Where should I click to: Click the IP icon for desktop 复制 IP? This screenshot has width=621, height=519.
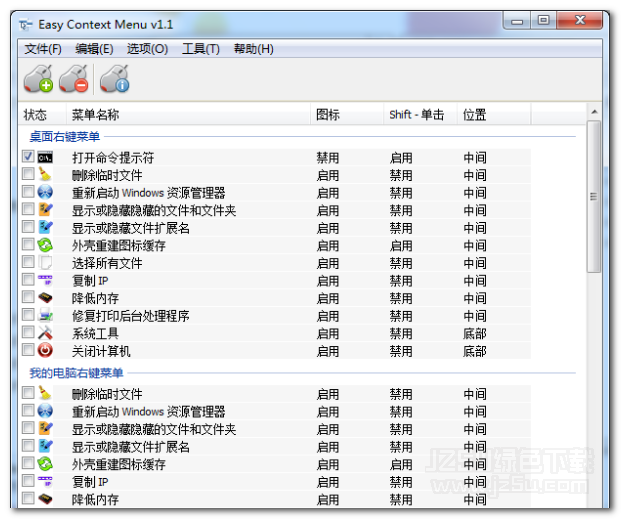pos(45,280)
